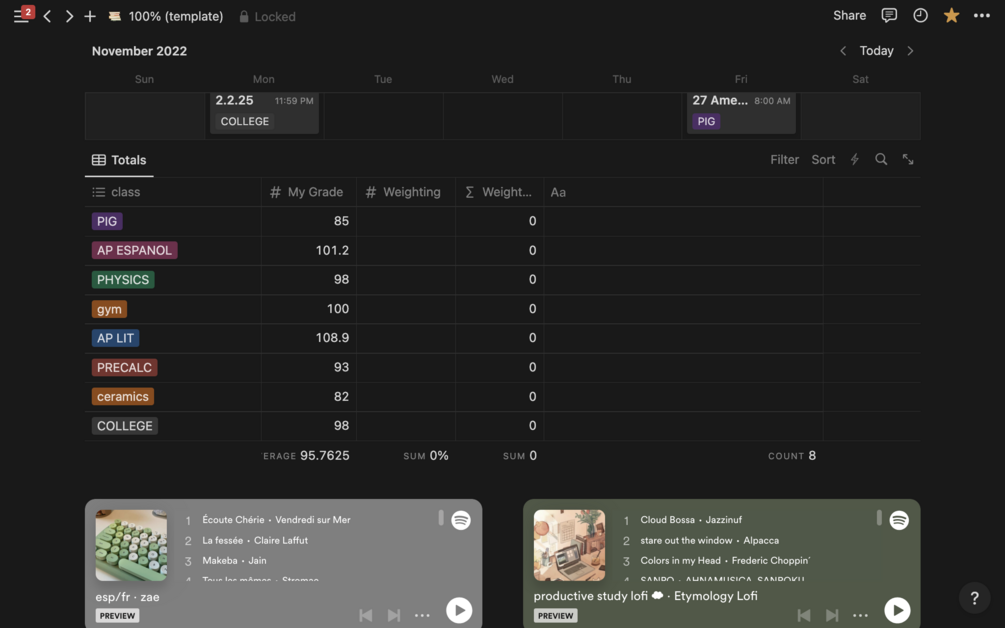Skip to previous track on esp/fr player
The image size is (1005, 628).
pos(365,615)
